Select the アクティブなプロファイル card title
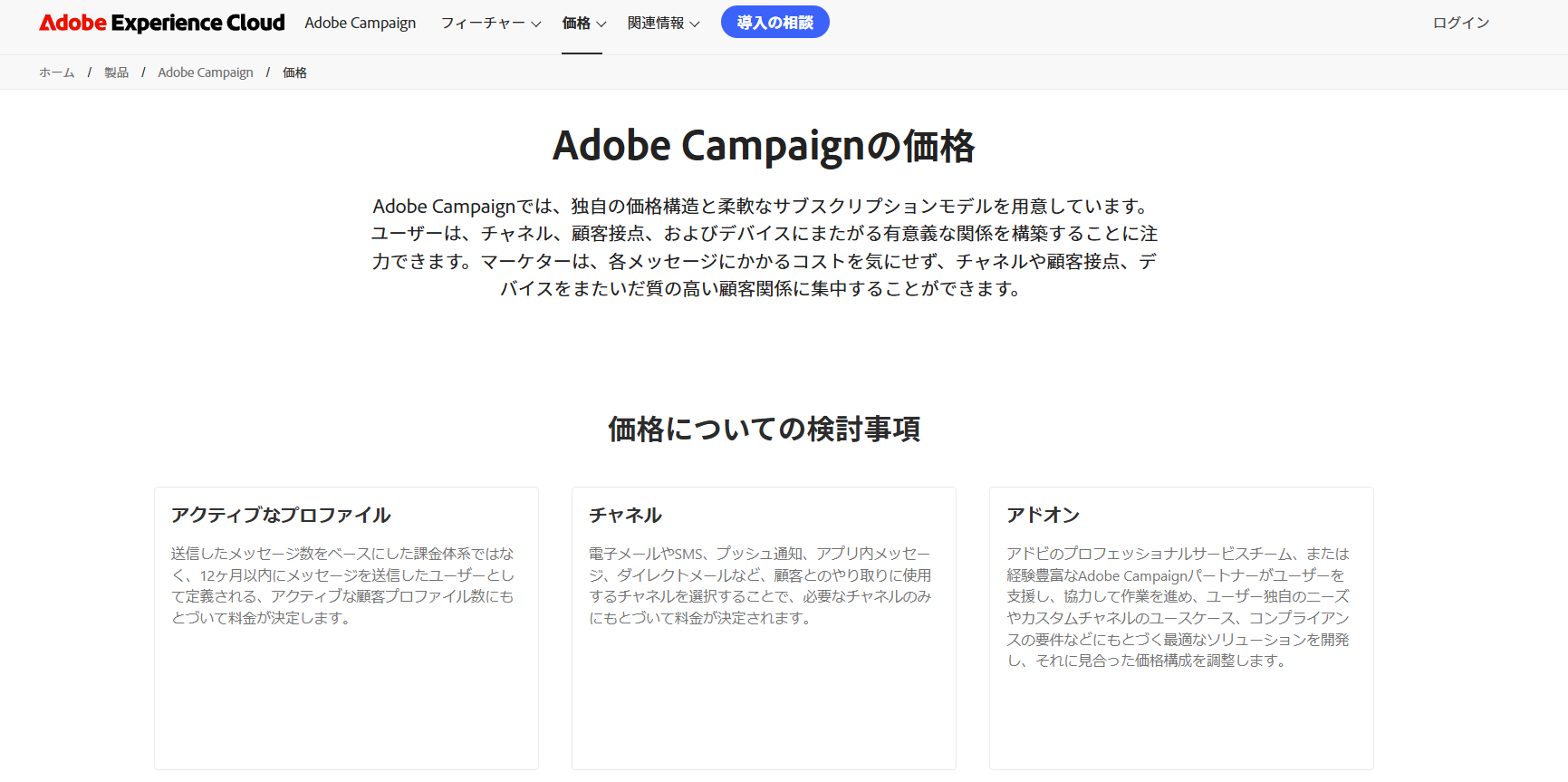The width and height of the screenshot is (1568, 782). (281, 515)
